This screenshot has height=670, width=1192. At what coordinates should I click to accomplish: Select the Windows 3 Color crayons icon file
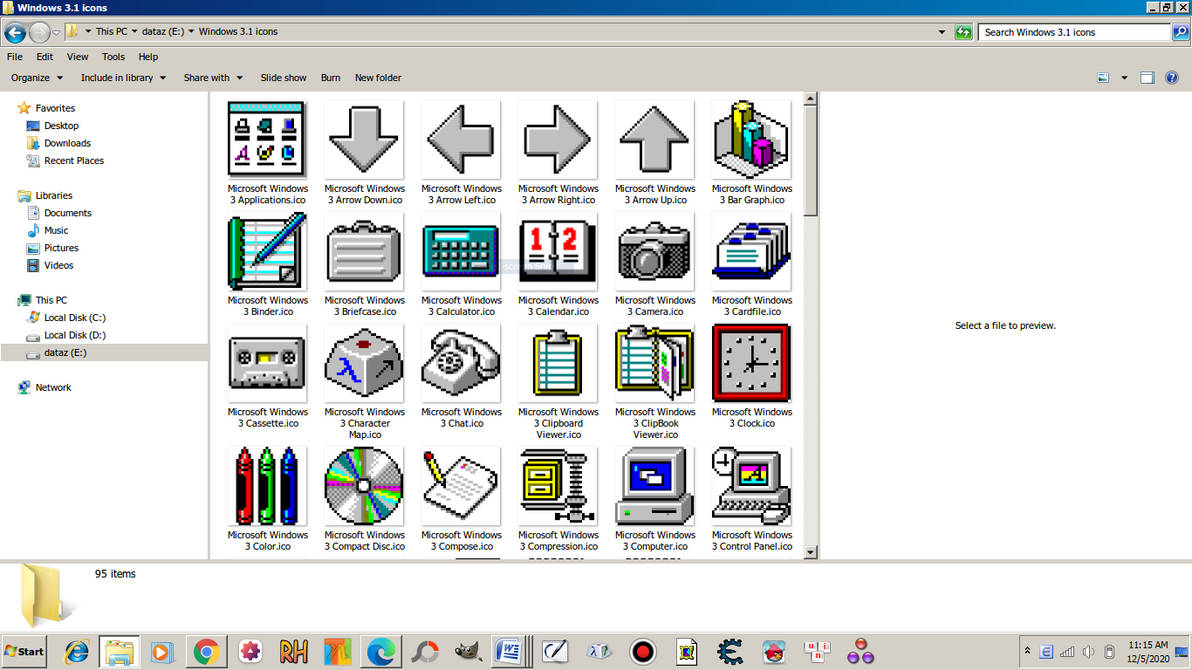(x=267, y=486)
